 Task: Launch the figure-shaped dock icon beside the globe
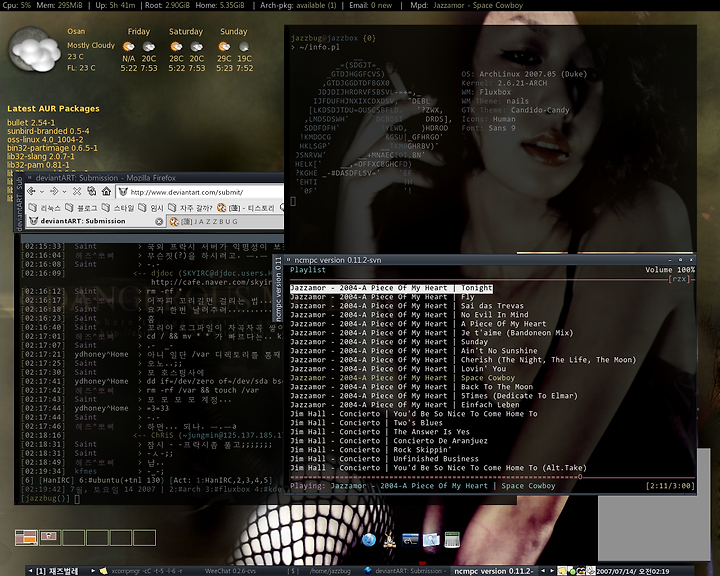pos(389,540)
